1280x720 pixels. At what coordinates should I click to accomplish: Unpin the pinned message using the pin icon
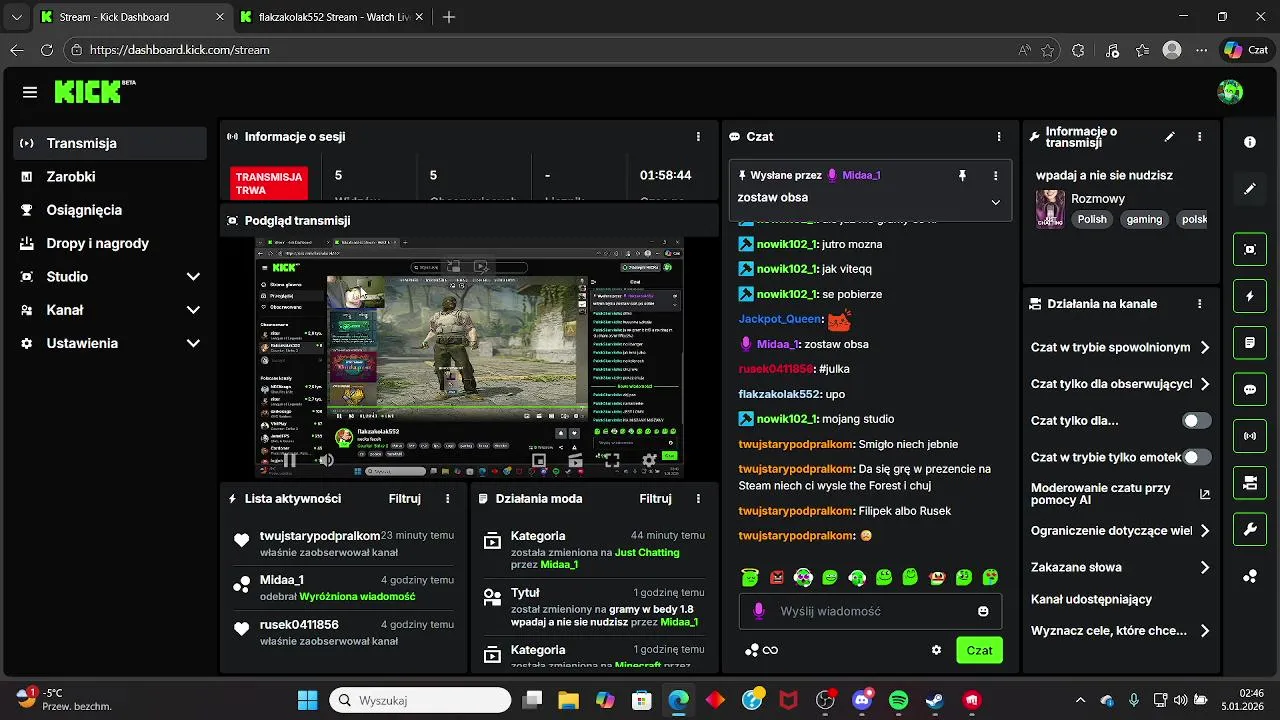coord(962,175)
